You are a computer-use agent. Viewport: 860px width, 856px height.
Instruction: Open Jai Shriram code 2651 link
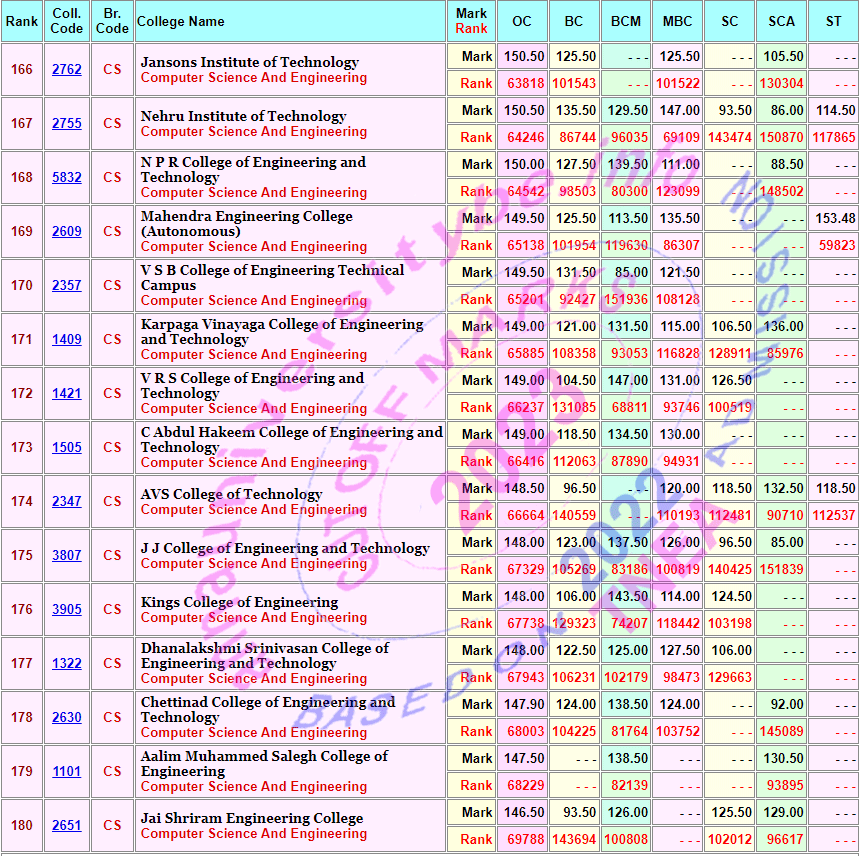pyautogui.click(x=67, y=825)
